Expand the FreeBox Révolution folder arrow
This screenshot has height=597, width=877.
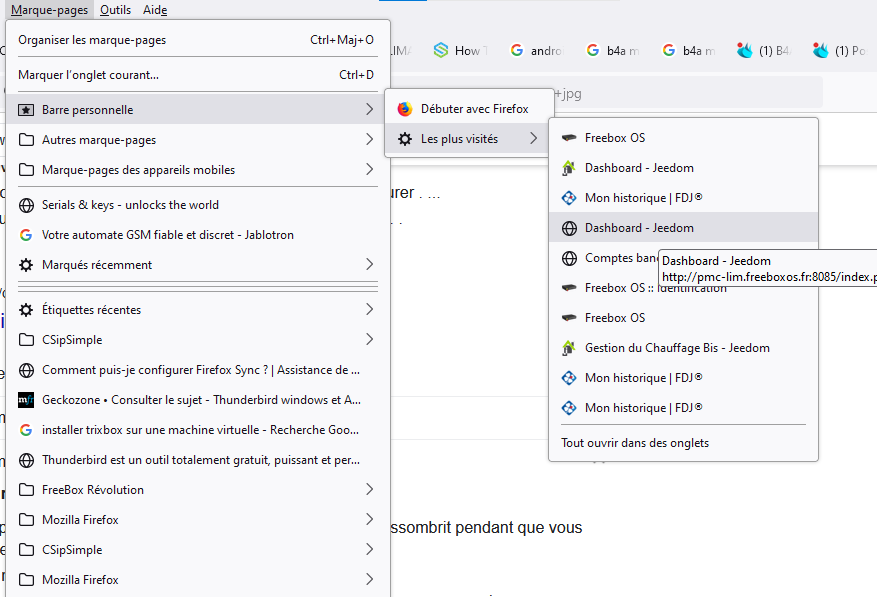click(x=369, y=490)
